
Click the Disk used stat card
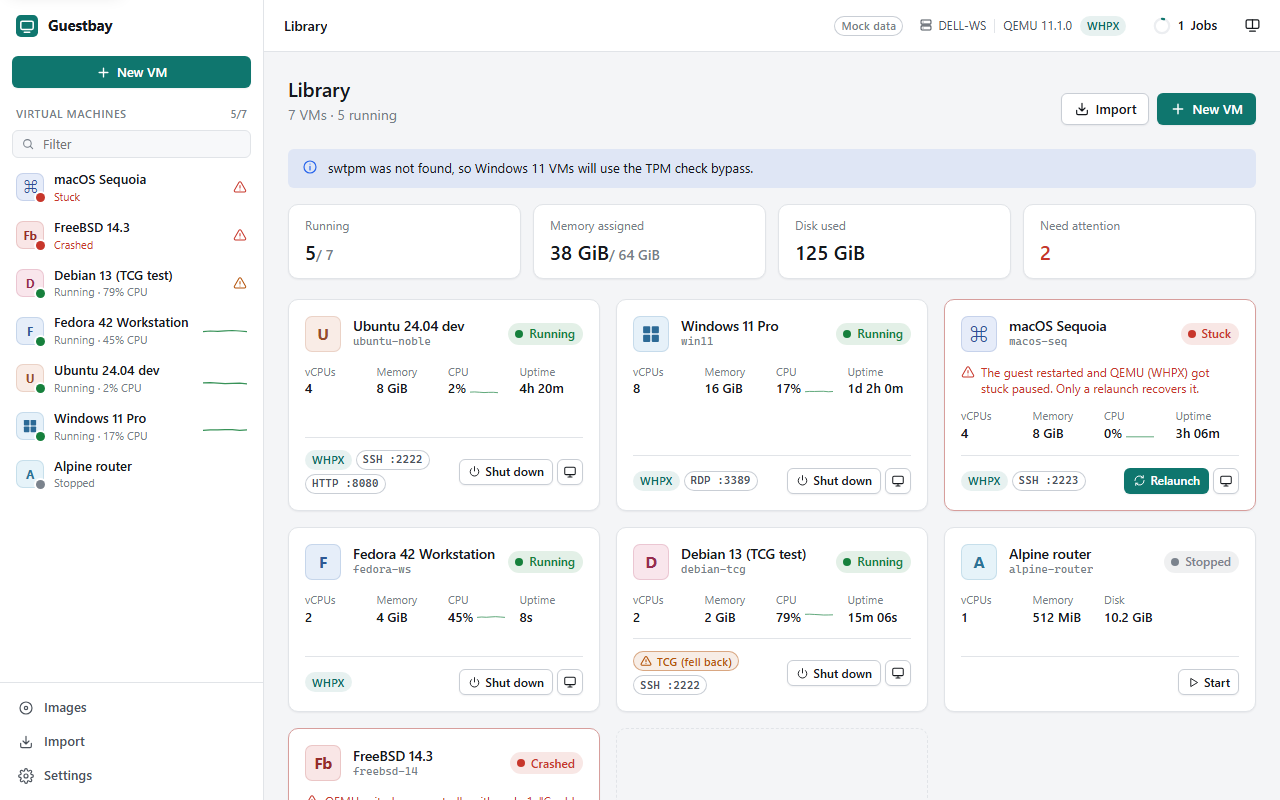click(894, 241)
